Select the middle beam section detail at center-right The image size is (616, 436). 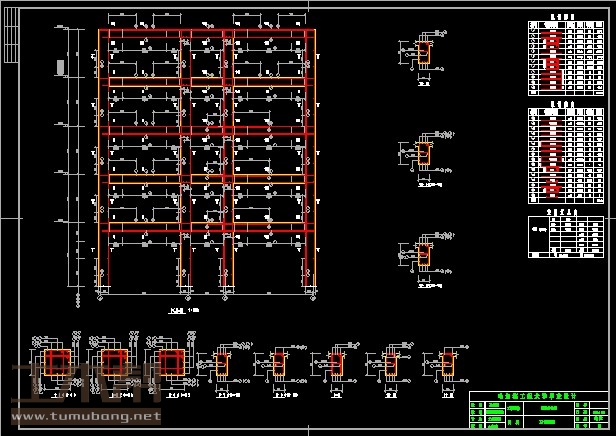(x=423, y=156)
